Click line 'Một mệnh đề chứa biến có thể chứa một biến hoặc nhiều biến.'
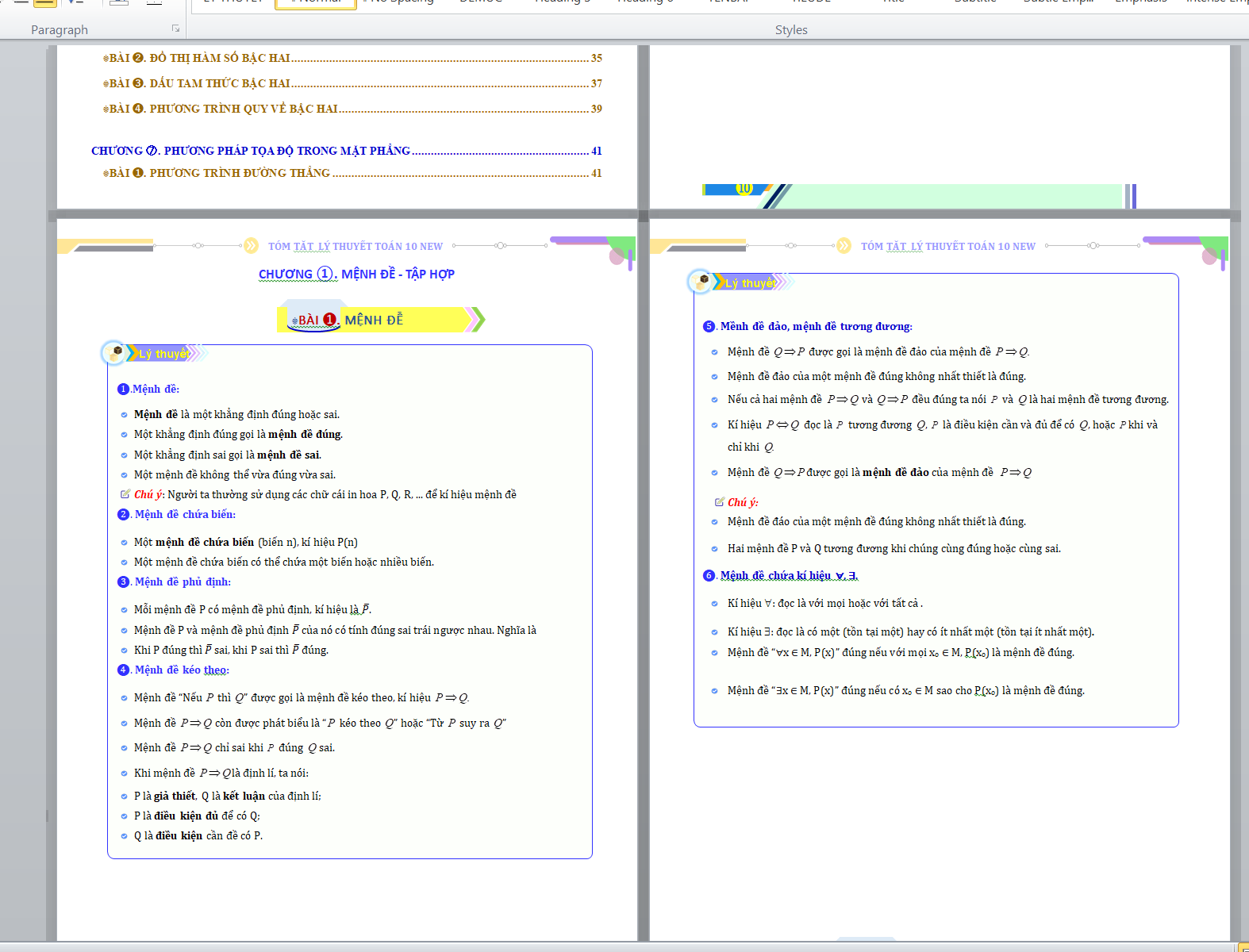Image resolution: width=1249 pixels, height=952 pixels. tap(284, 562)
